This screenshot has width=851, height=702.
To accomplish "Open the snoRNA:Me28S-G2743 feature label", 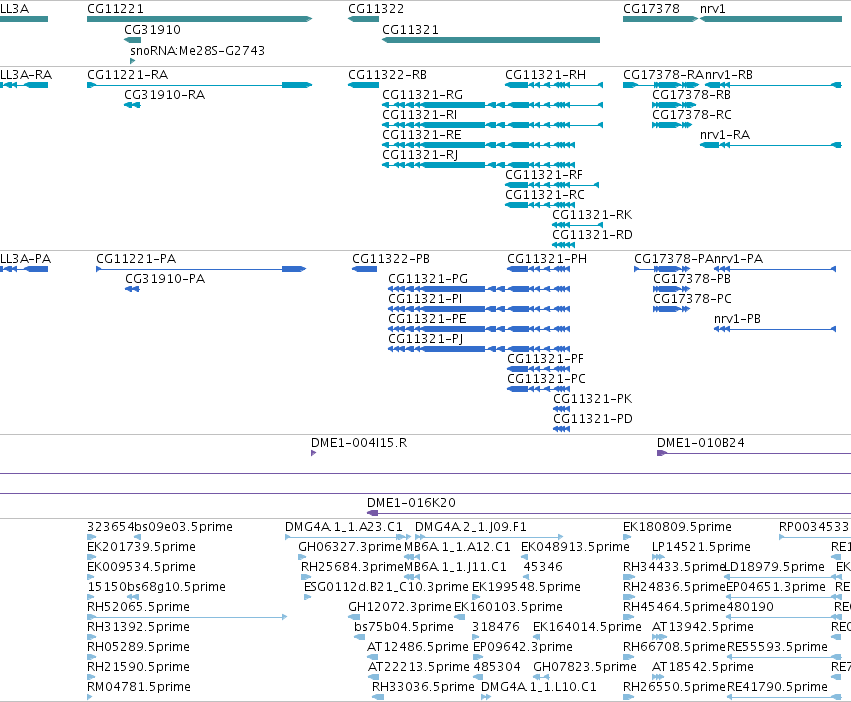I will tap(198, 50).
